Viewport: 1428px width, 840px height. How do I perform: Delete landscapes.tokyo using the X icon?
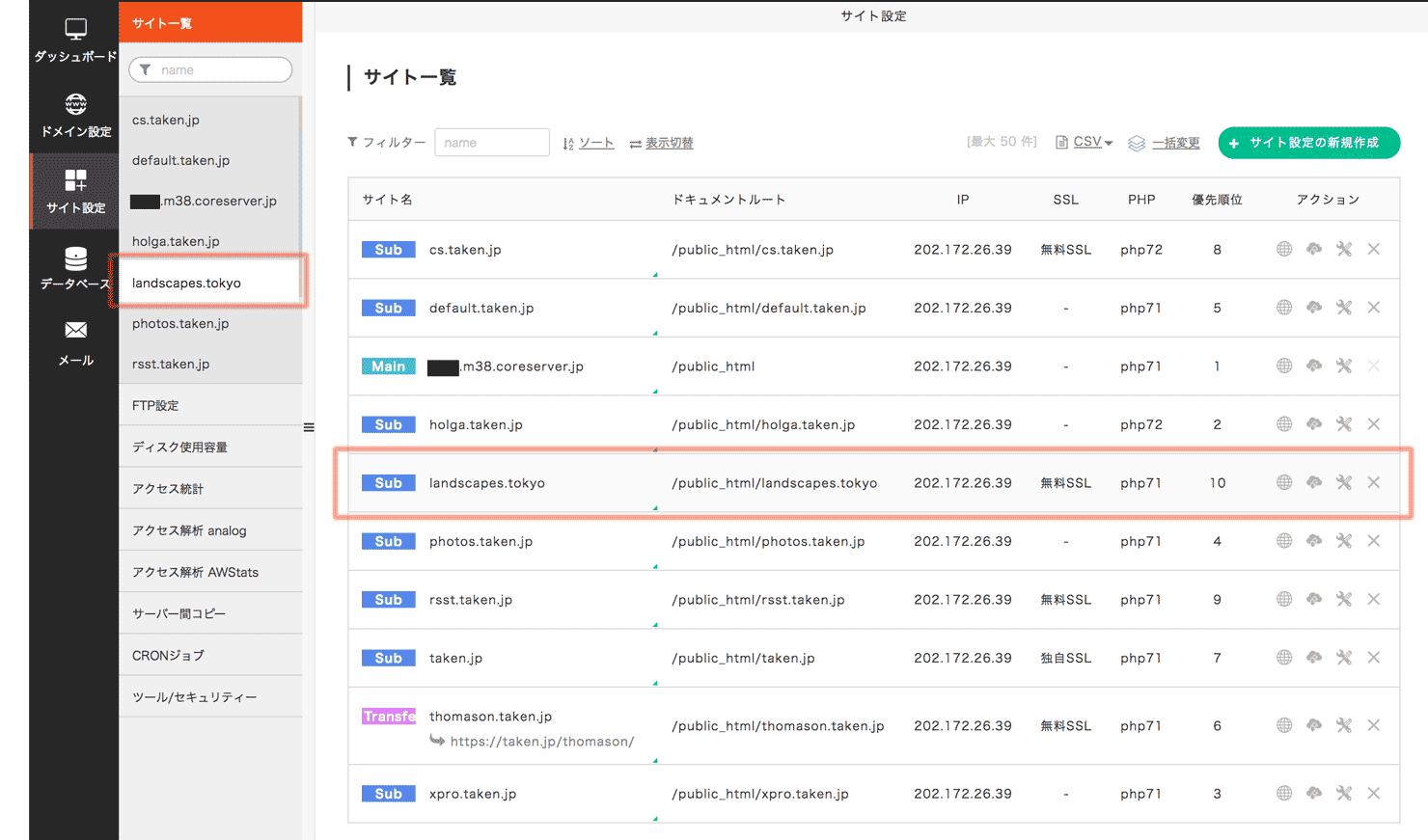pyautogui.click(x=1374, y=482)
